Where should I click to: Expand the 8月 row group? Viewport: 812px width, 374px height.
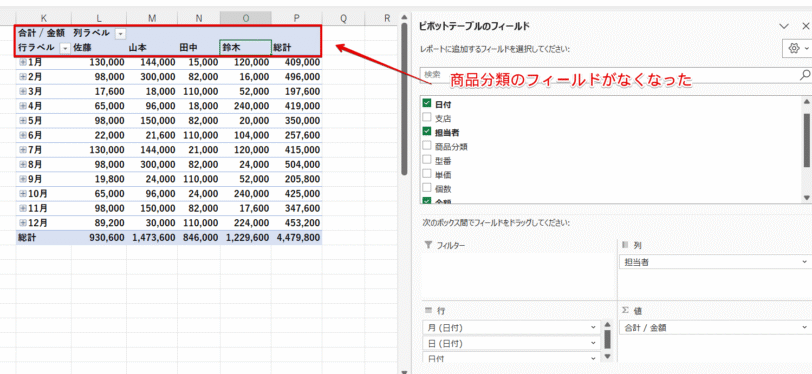point(23,165)
